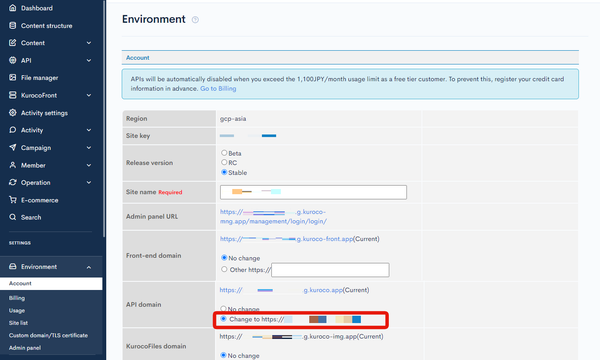Open the Admin panel URL link
Image resolution: width=600 pixels, height=360 pixels.
pyautogui.click(x=273, y=217)
